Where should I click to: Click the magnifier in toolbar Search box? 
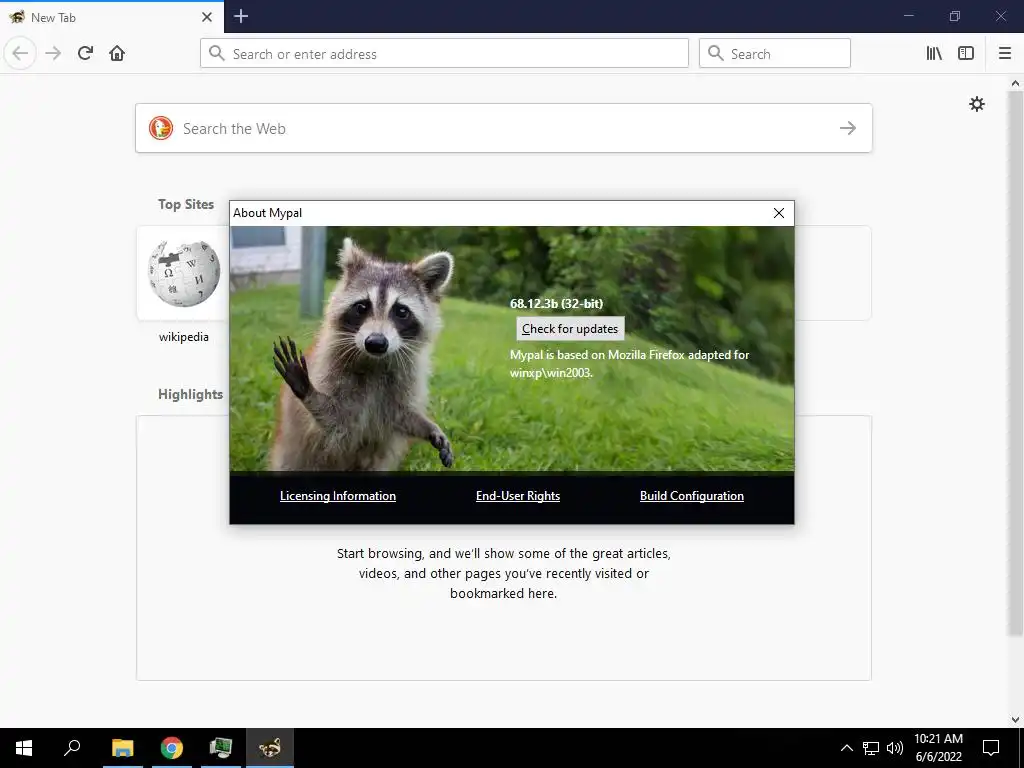pyautogui.click(x=716, y=54)
